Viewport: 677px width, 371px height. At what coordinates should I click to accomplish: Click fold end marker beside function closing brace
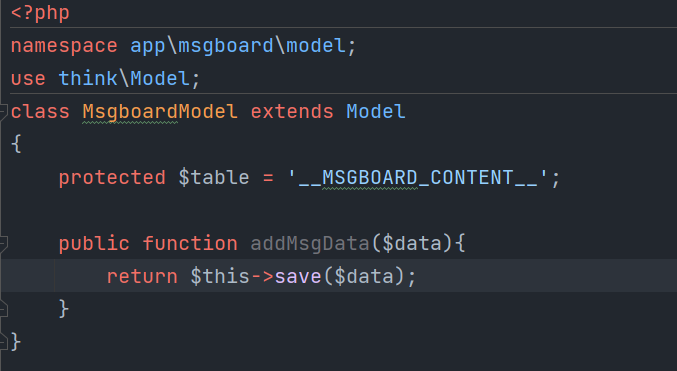(3, 309)
